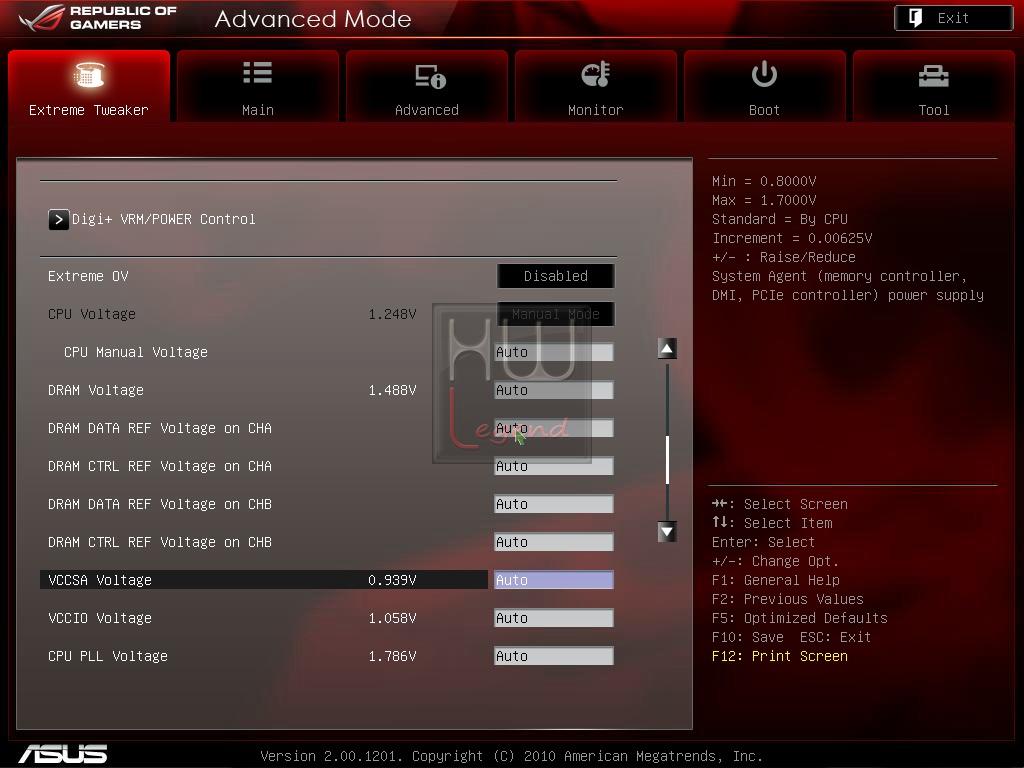The width and height of the screenshot is (1024, 768).
Task: Click the Advanced Mode title
Action: [x=313, y=19]
